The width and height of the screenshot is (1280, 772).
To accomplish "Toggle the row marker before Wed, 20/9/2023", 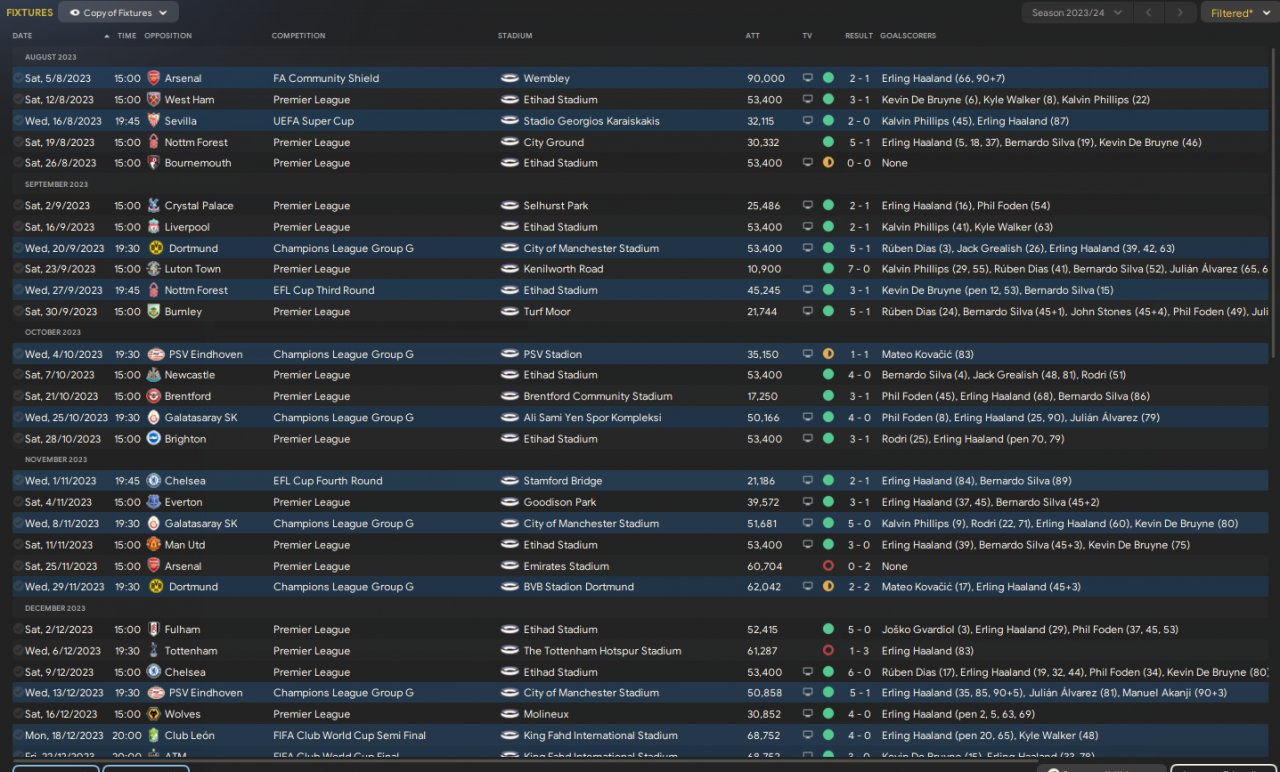I will (x=18, y=248).
